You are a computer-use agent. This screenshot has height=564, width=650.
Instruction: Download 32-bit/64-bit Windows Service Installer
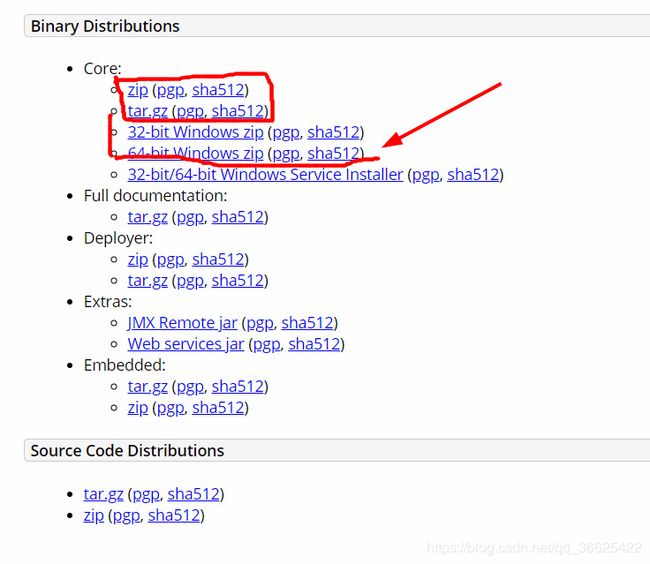(x=265, y=174)
